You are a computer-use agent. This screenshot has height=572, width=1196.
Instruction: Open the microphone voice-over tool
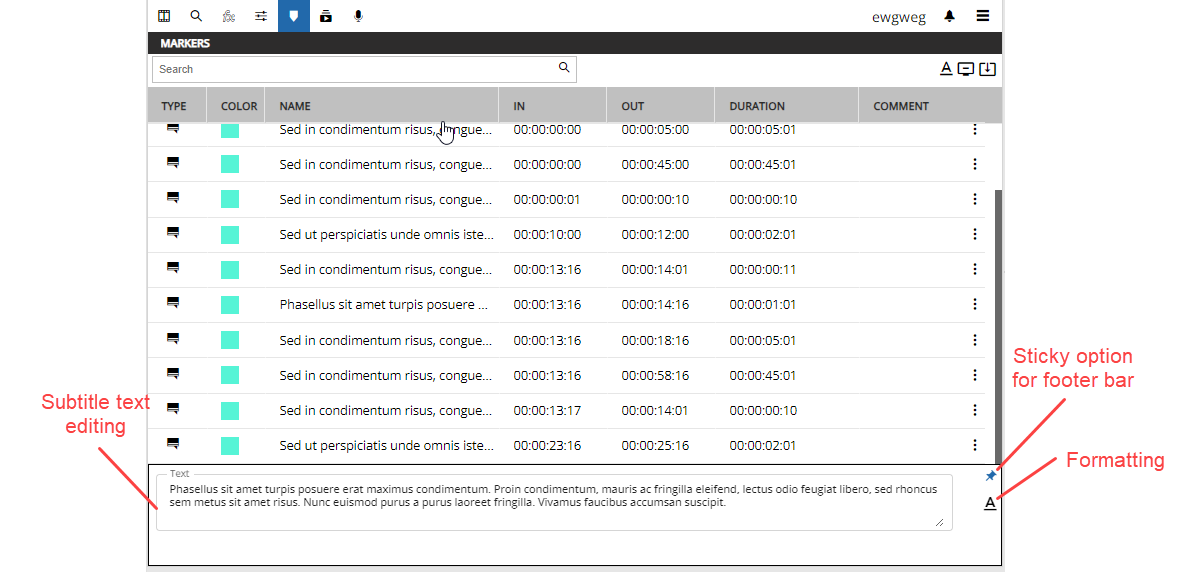coord(358,16)
